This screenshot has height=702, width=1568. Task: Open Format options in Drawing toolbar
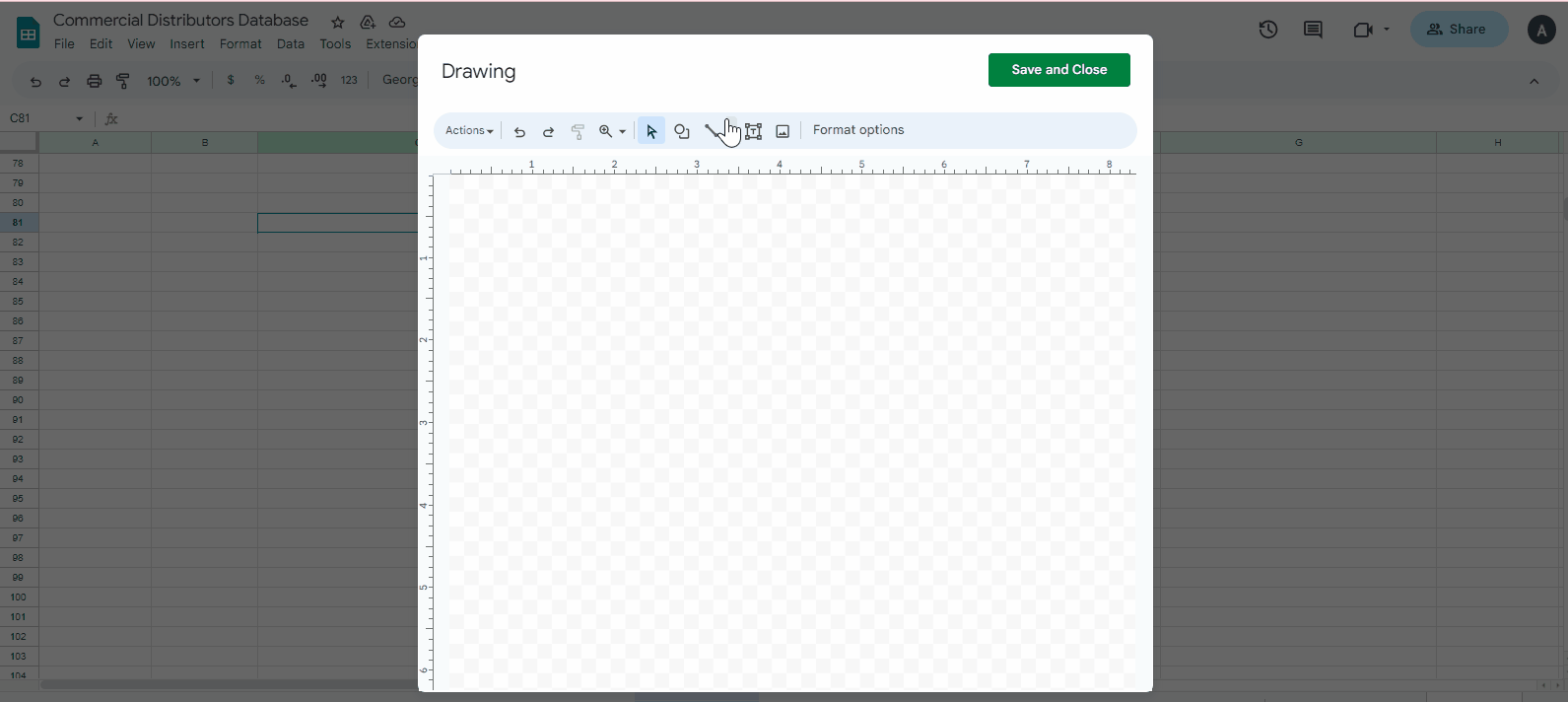pos(858,130)
